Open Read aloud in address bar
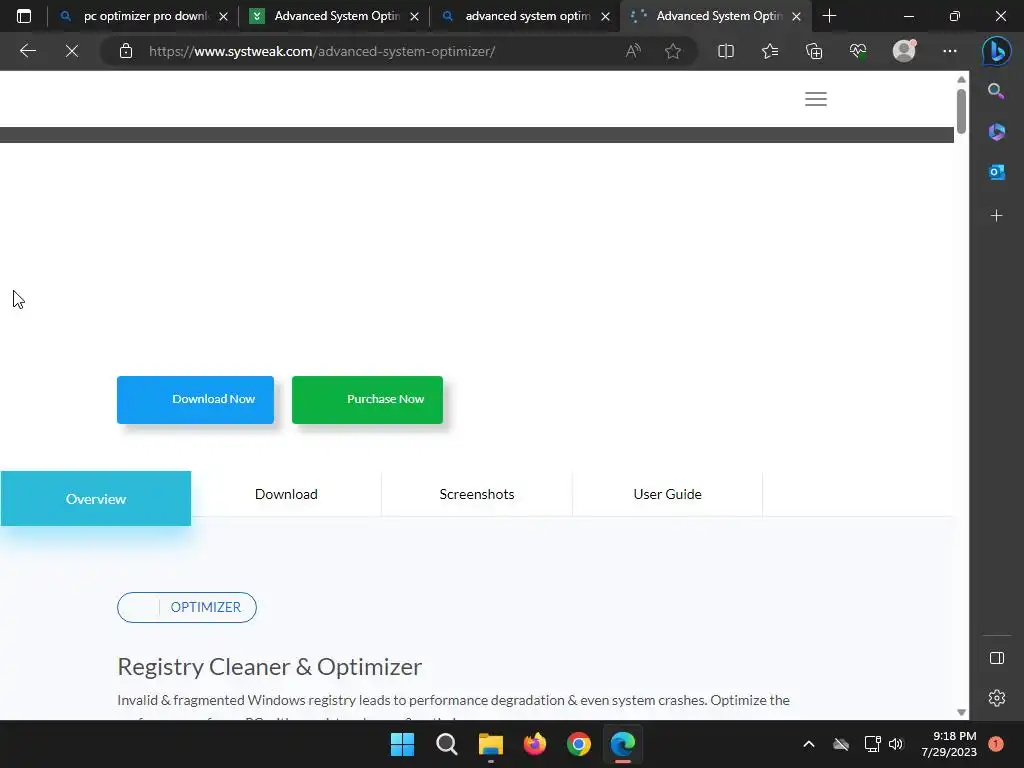This screenshot has width=1024, height=768. tap(633, 51)
